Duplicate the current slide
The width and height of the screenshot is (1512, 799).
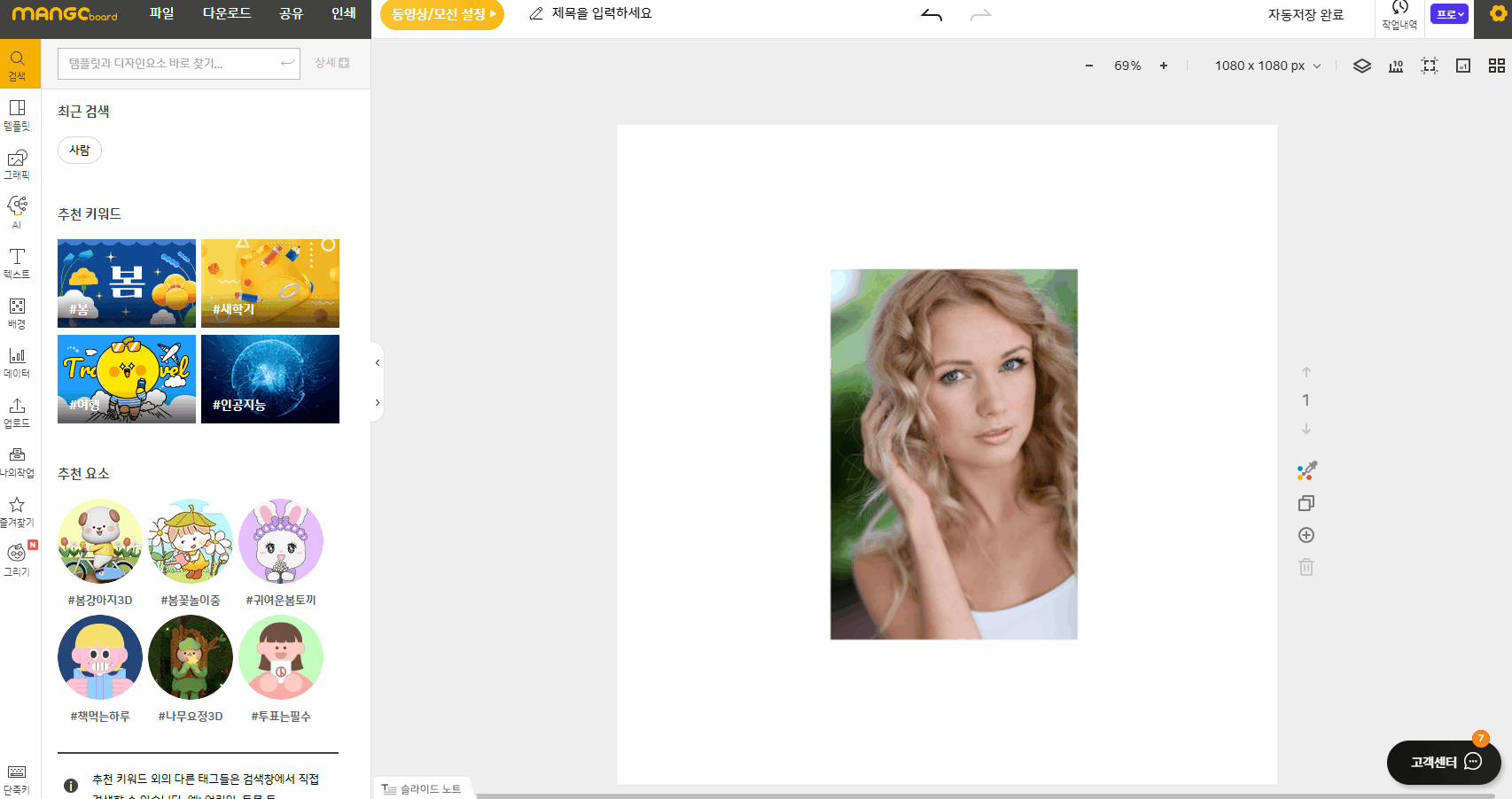click(x=1305, y=503)
